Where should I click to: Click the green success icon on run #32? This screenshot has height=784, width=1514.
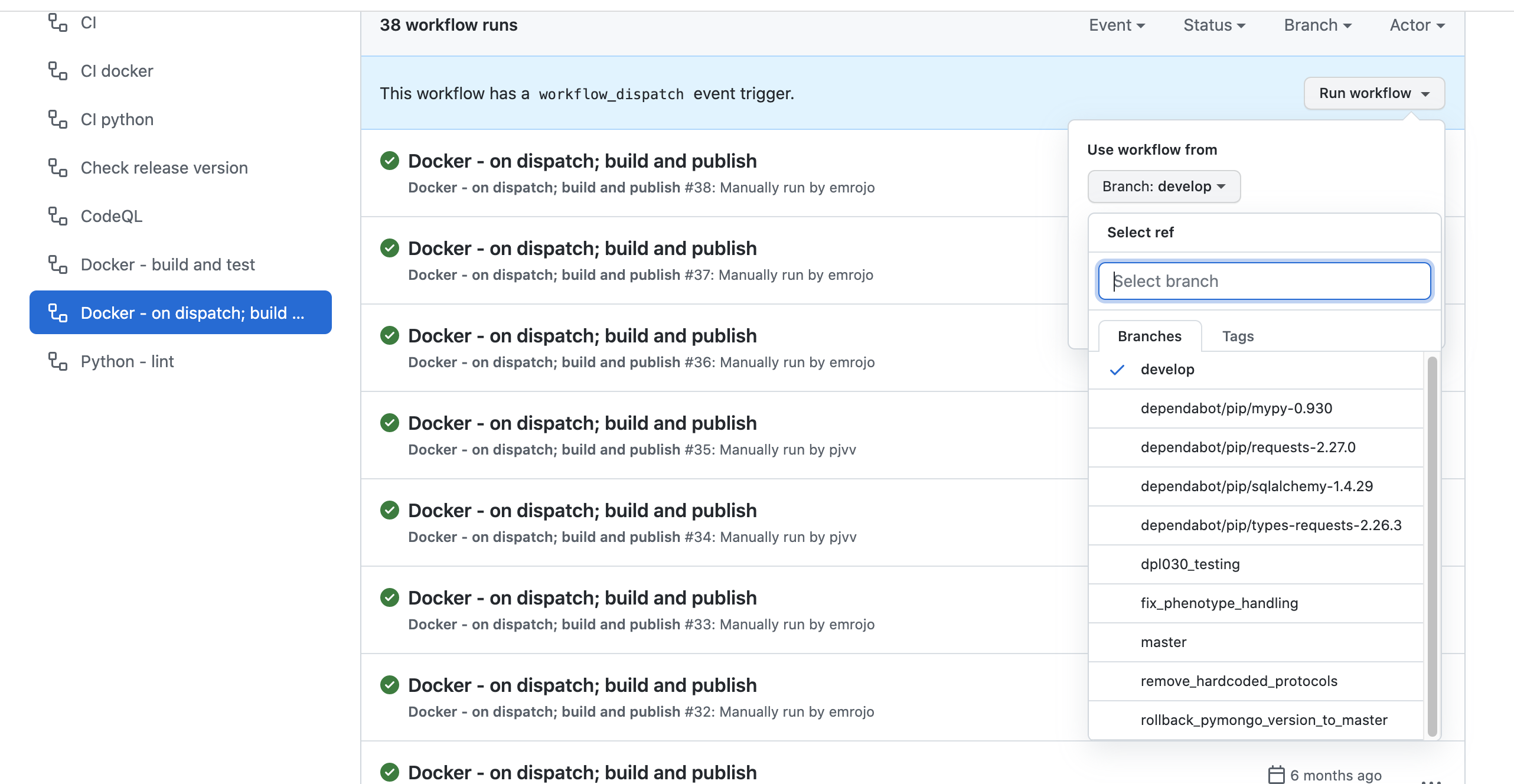click(x=390, y=685)
